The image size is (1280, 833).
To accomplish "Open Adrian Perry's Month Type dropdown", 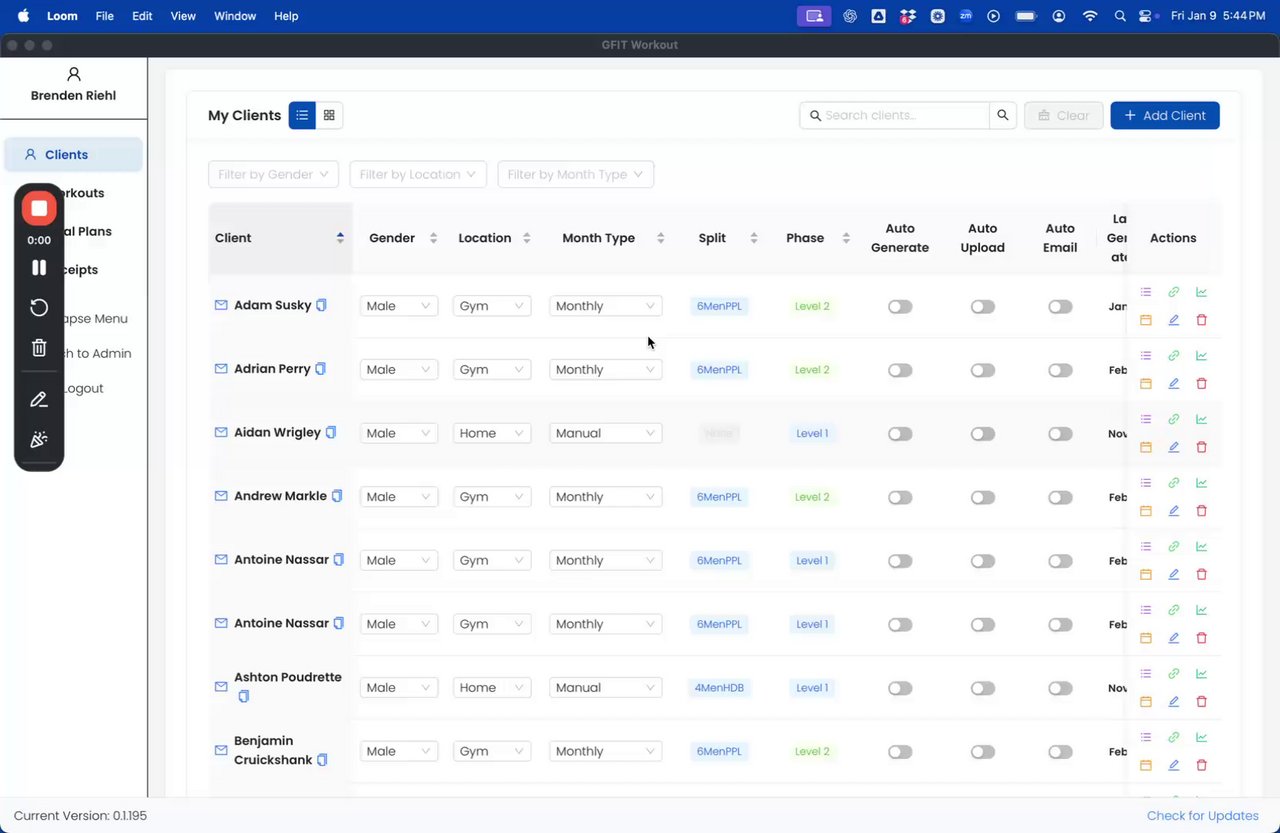I will pyautogui.click(x=605, y=370).
